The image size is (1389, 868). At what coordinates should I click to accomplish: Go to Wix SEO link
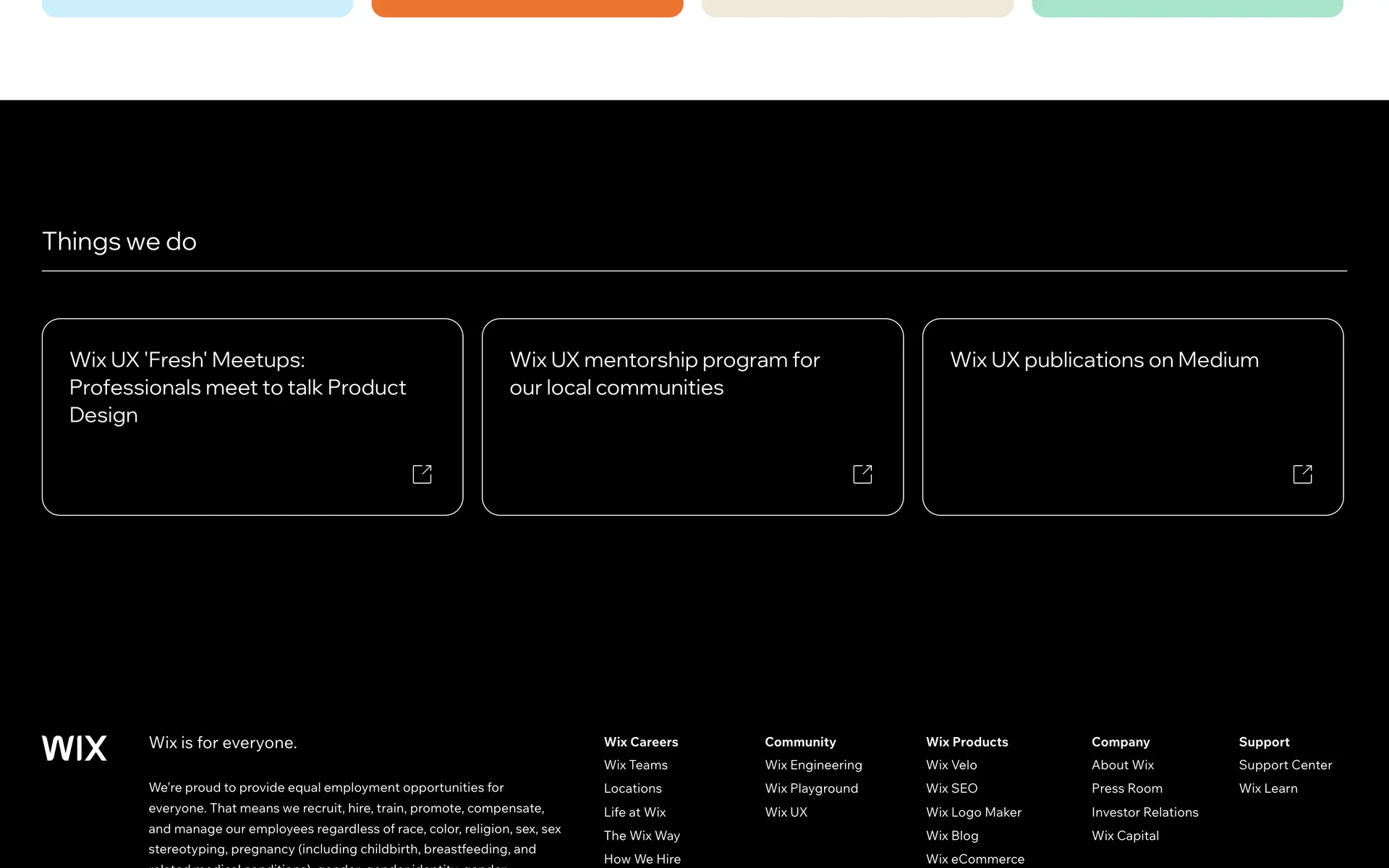[951, 788]
